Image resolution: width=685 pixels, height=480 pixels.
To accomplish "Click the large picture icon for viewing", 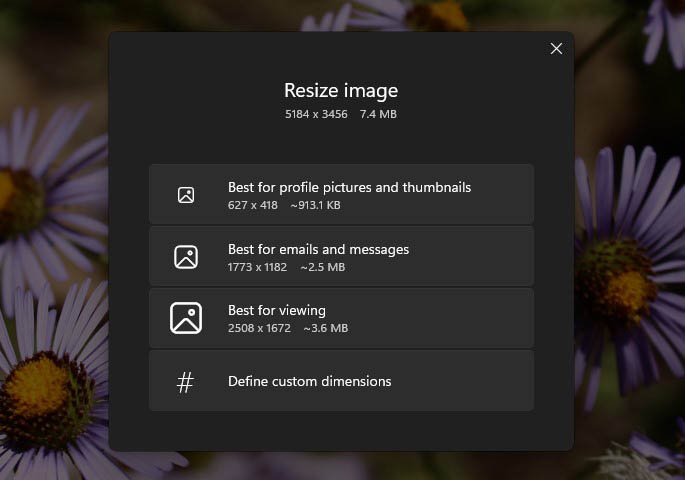I will 186,318.
